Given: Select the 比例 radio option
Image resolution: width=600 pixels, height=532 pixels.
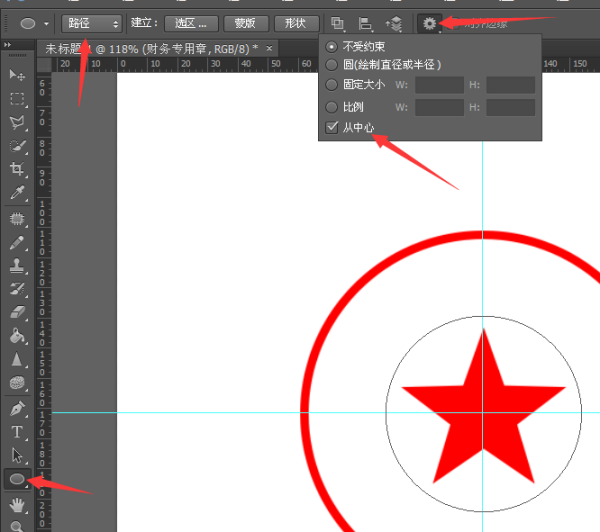Looking at the screenshot, I should [331, 107].
